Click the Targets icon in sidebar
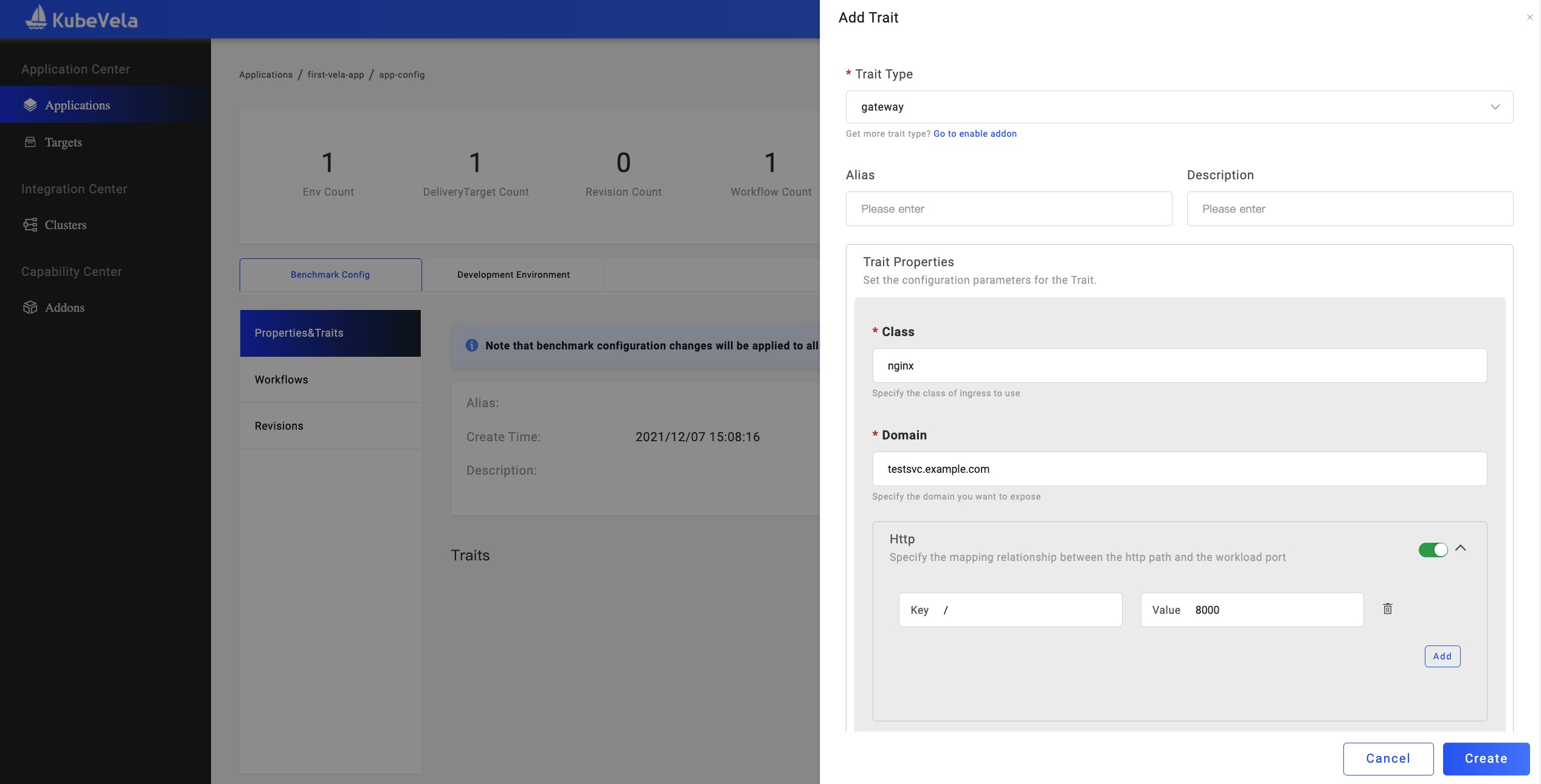 [30, 142]
